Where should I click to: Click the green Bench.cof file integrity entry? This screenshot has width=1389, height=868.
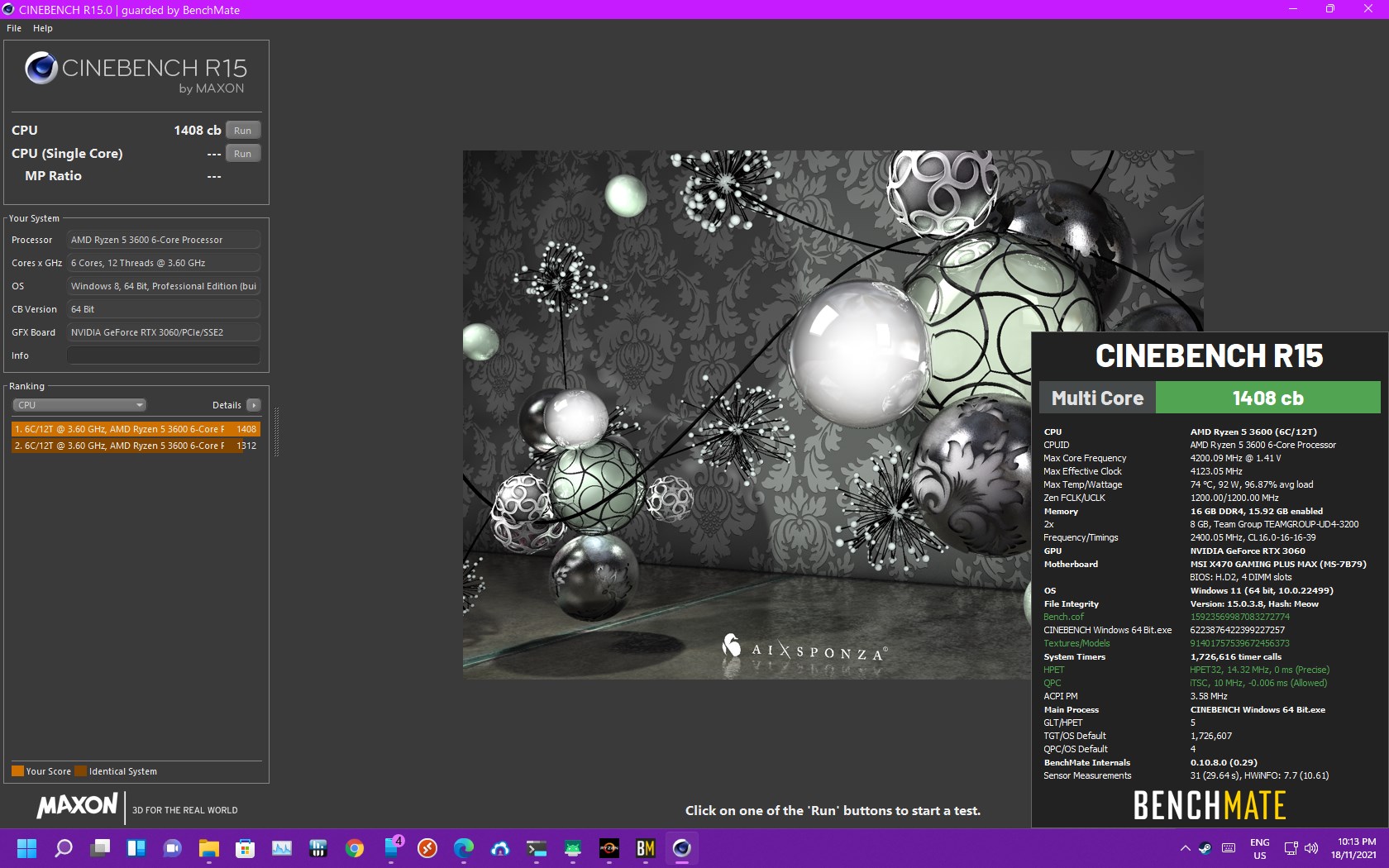coord(1063,617)
